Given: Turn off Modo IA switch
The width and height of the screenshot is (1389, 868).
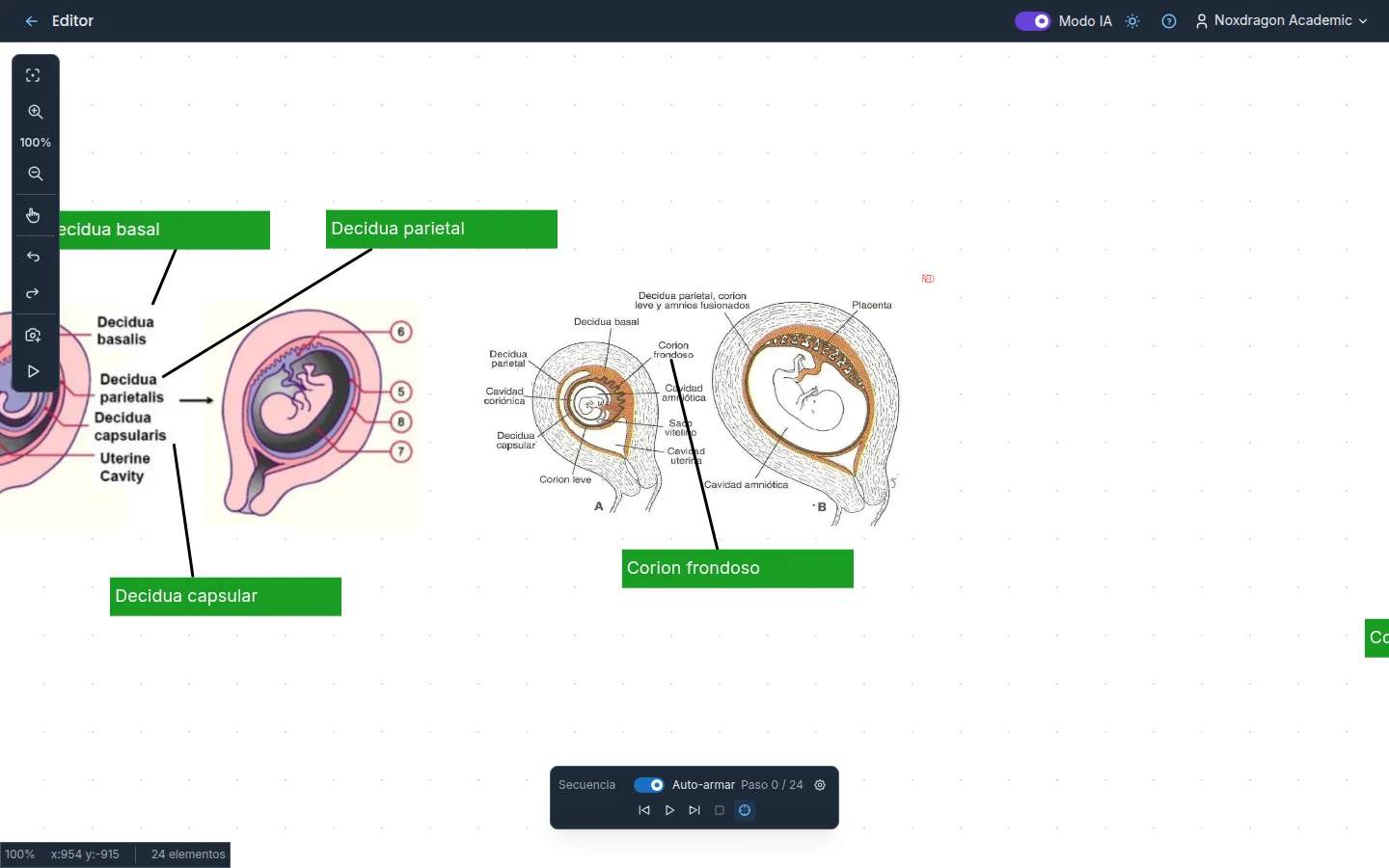Looking at the screenshot, I should pyautogui.click(x=1032, y=21).
